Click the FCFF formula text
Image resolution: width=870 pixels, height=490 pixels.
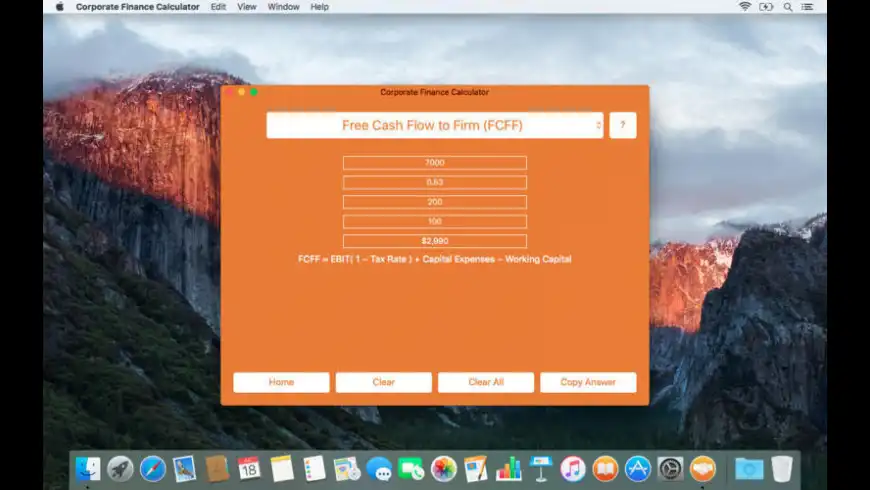click(434, 259)
